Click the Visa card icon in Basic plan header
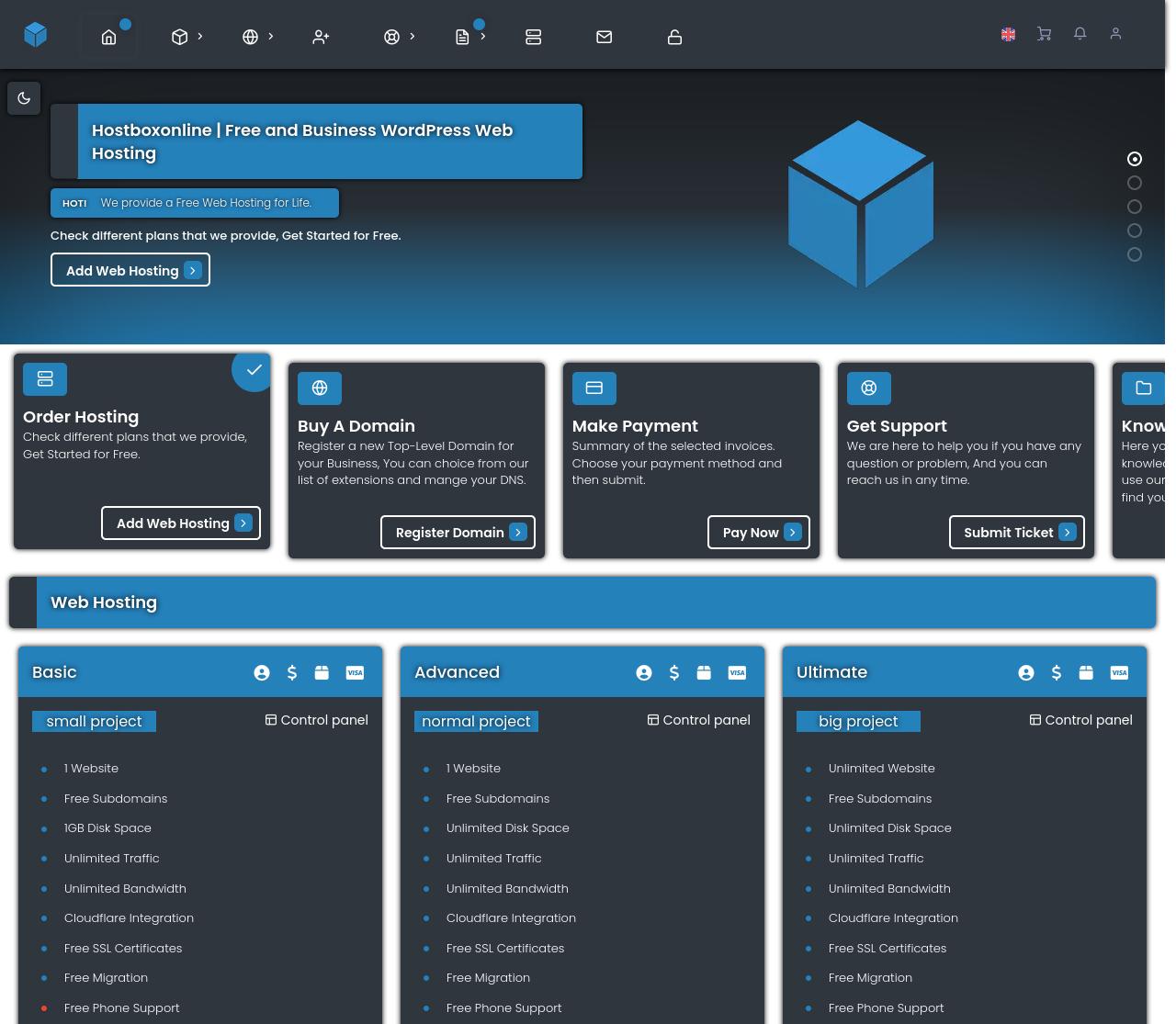This screenshot has height=1024, width=1176. click(355, 673)
